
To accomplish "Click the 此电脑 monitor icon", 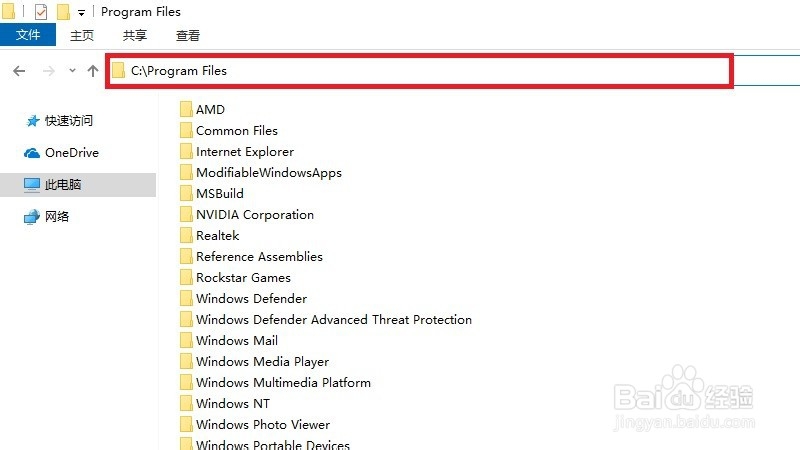I will tap(32, 185).
